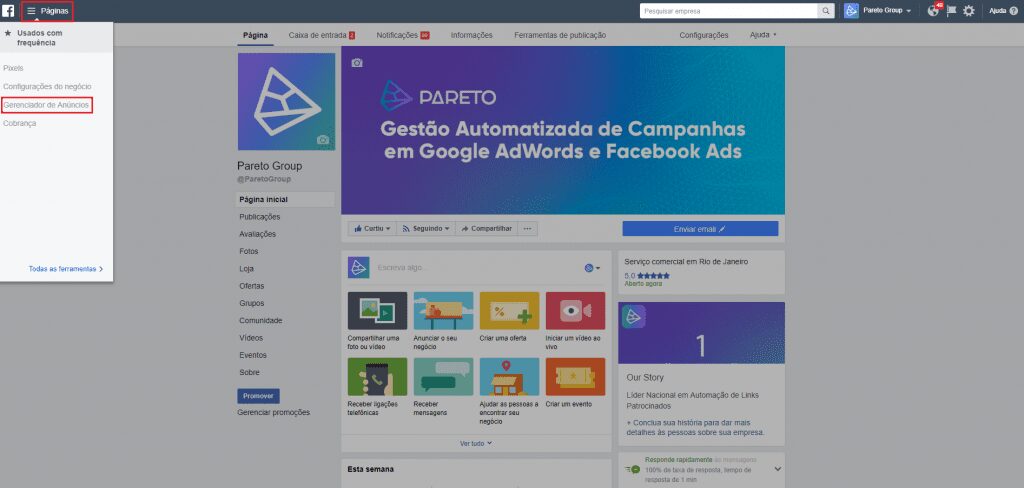
Task: Click the 'Todas as ferramentas' link
Action: point(66,269)
